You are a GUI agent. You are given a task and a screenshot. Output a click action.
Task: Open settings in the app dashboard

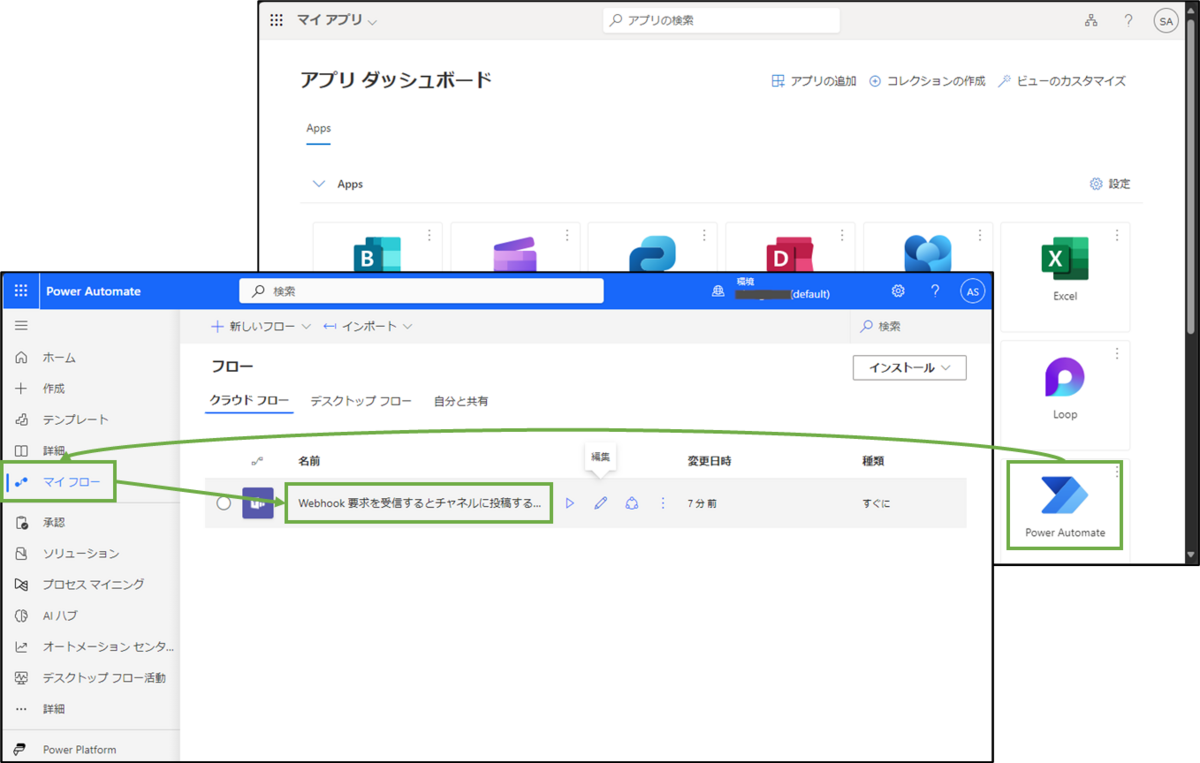click(x=1110, y=184)
